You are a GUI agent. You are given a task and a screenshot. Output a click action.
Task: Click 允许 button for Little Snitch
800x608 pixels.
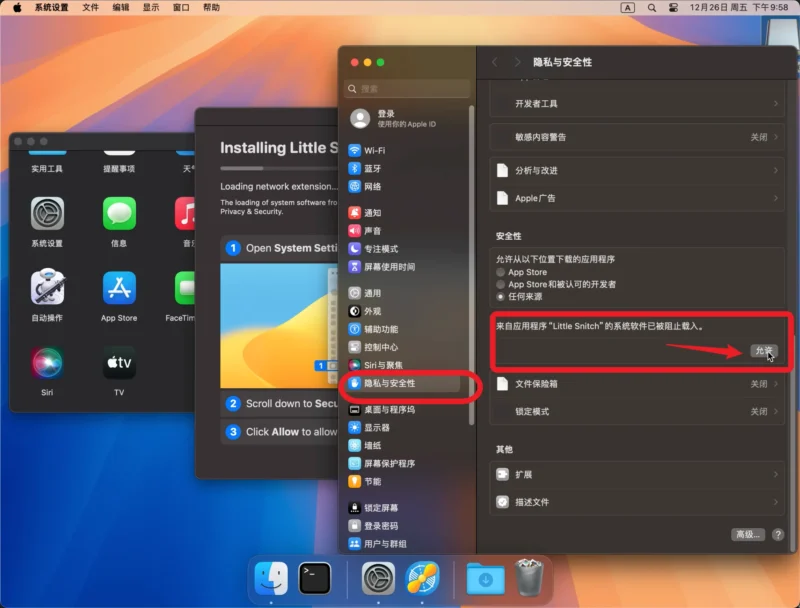tap(764, 351)
